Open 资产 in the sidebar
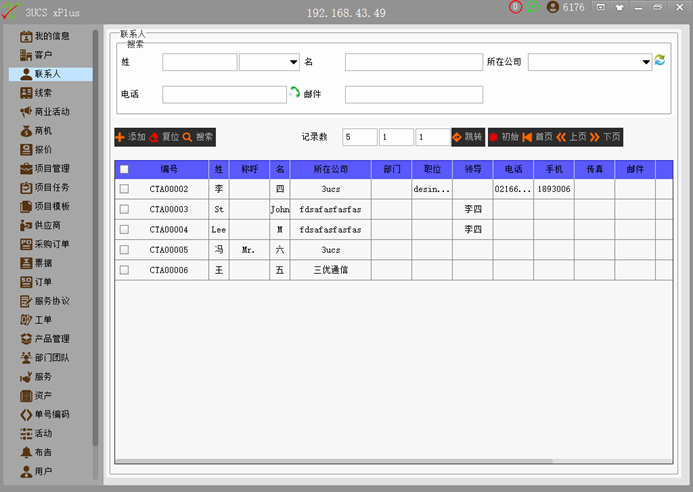693x492 pixels. pos(36,396)
